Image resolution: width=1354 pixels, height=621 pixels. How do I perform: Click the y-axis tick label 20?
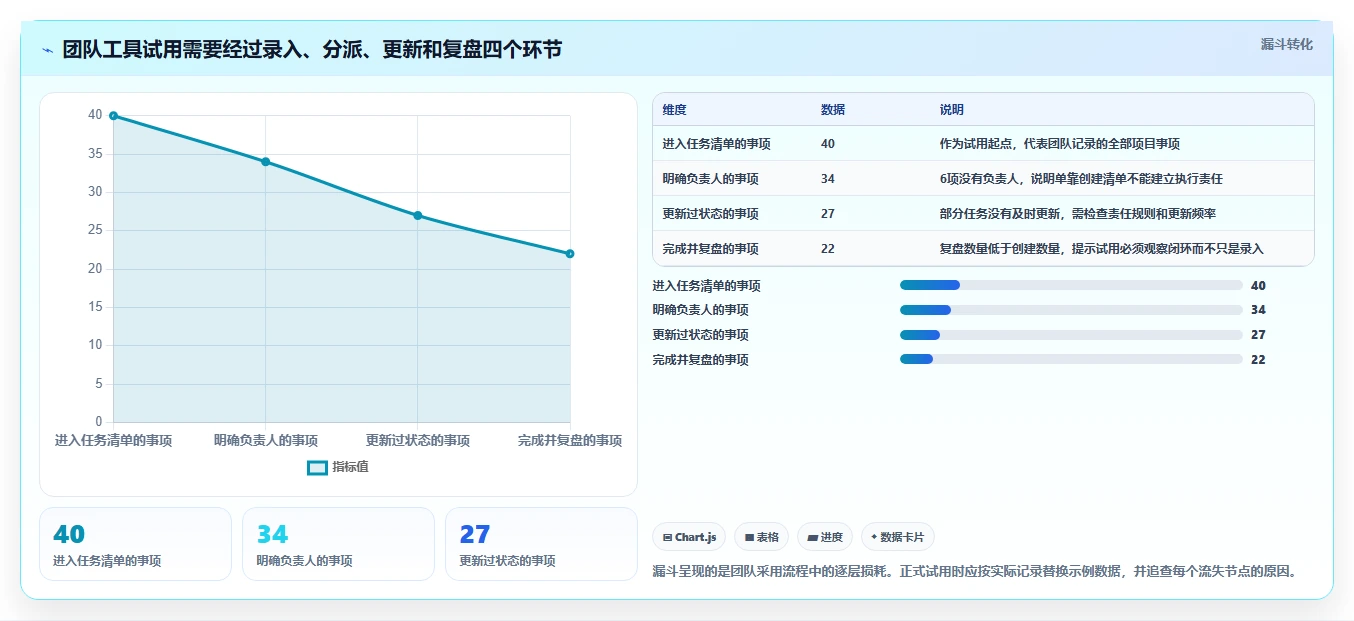[95, 269]
